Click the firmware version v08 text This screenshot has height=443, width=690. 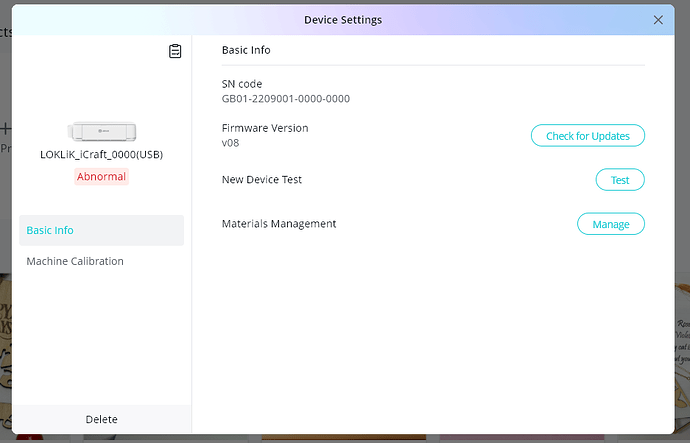point(230,143)
